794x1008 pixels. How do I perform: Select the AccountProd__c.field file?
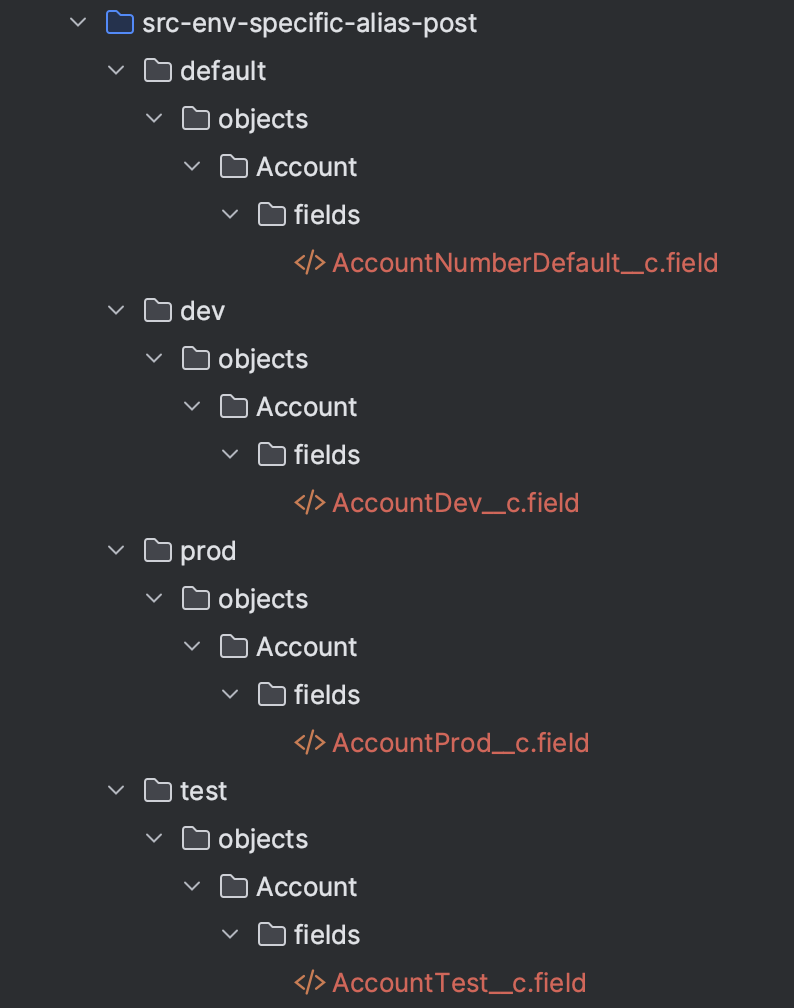click(x=460, y=743)
